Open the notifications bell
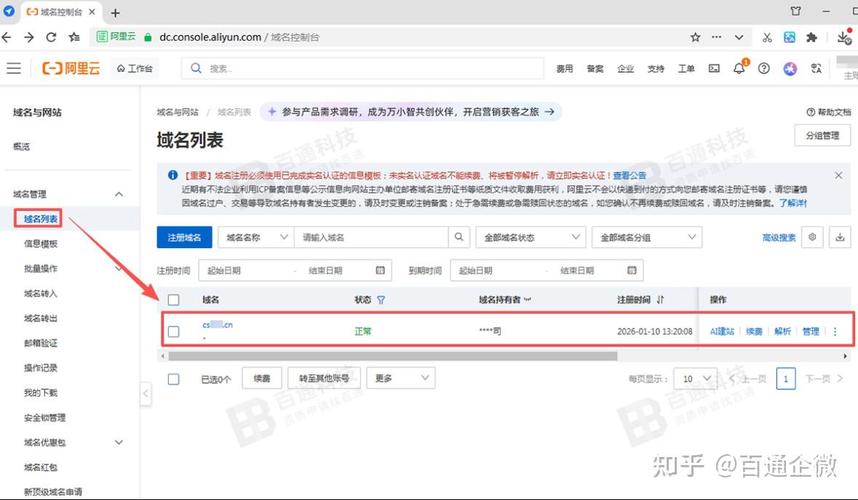This screenshot has height=500, width=858. (739, 68)
